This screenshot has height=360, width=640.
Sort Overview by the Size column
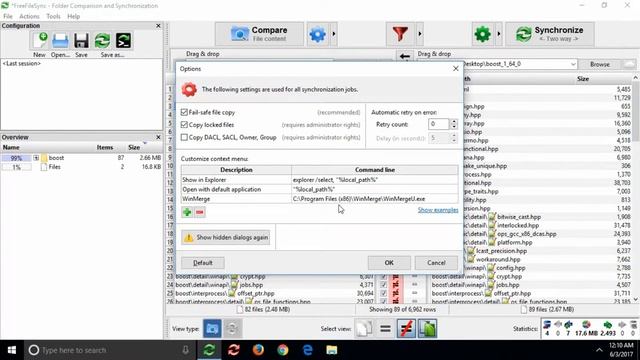coord(134,147)
